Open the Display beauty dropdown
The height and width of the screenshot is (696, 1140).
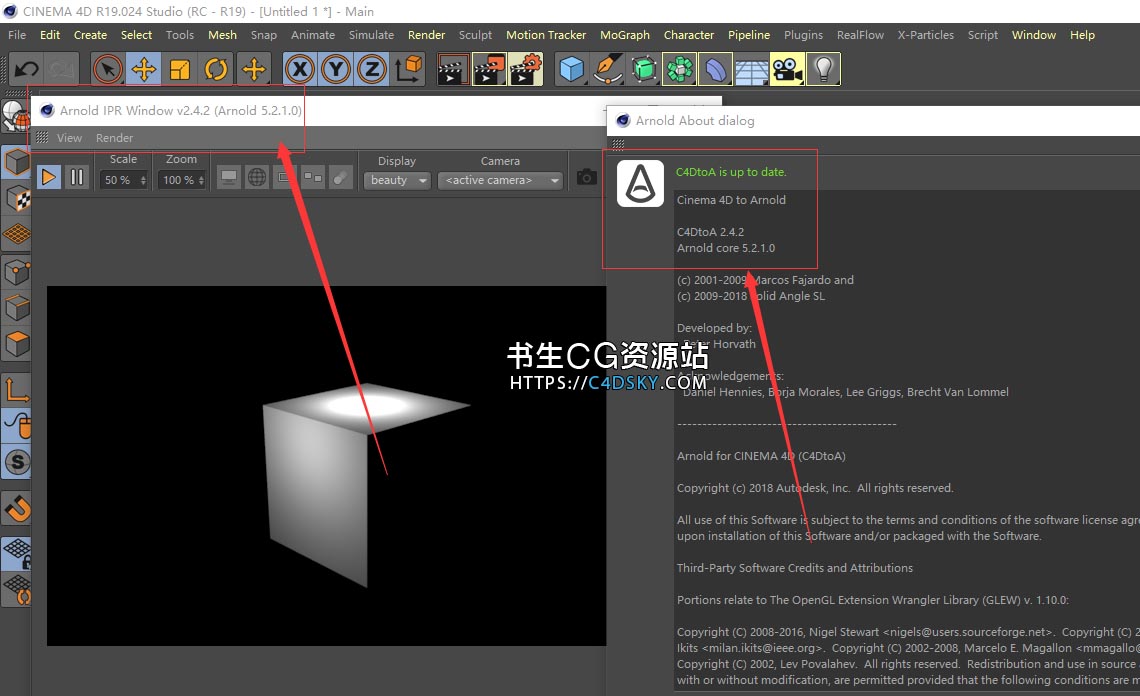[397, 180]
